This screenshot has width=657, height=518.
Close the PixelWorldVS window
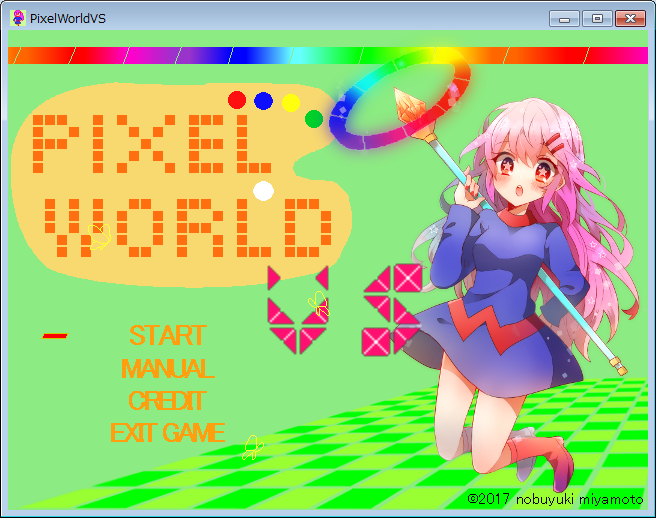tap(630, 19)
